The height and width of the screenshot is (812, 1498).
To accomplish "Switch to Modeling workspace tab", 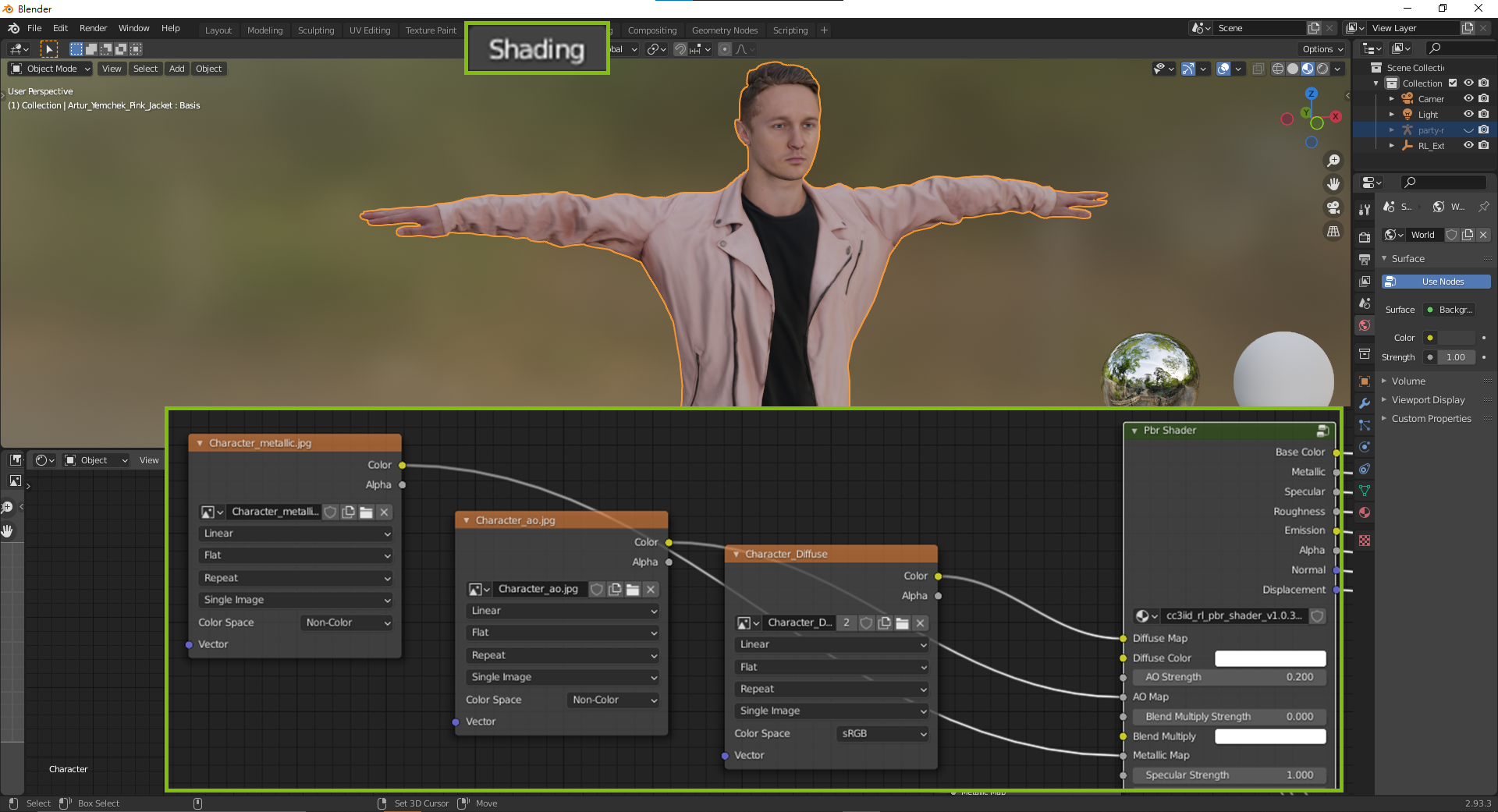I will (264, 30).
